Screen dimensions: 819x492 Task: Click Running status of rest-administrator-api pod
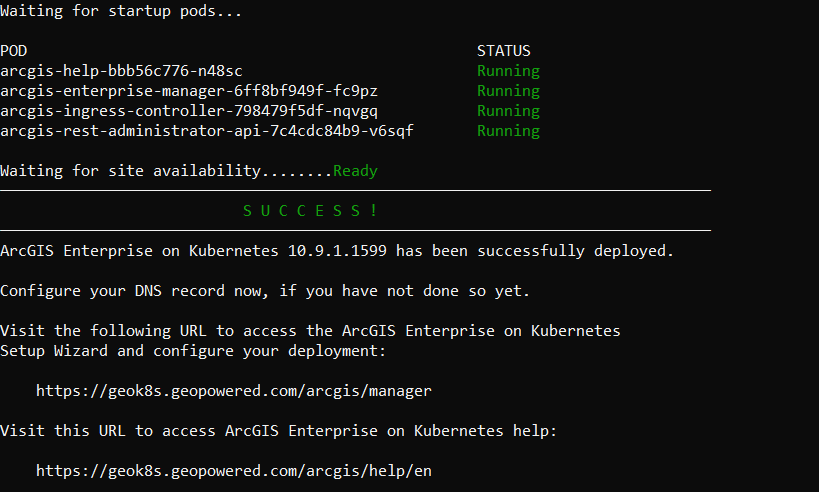508,131
